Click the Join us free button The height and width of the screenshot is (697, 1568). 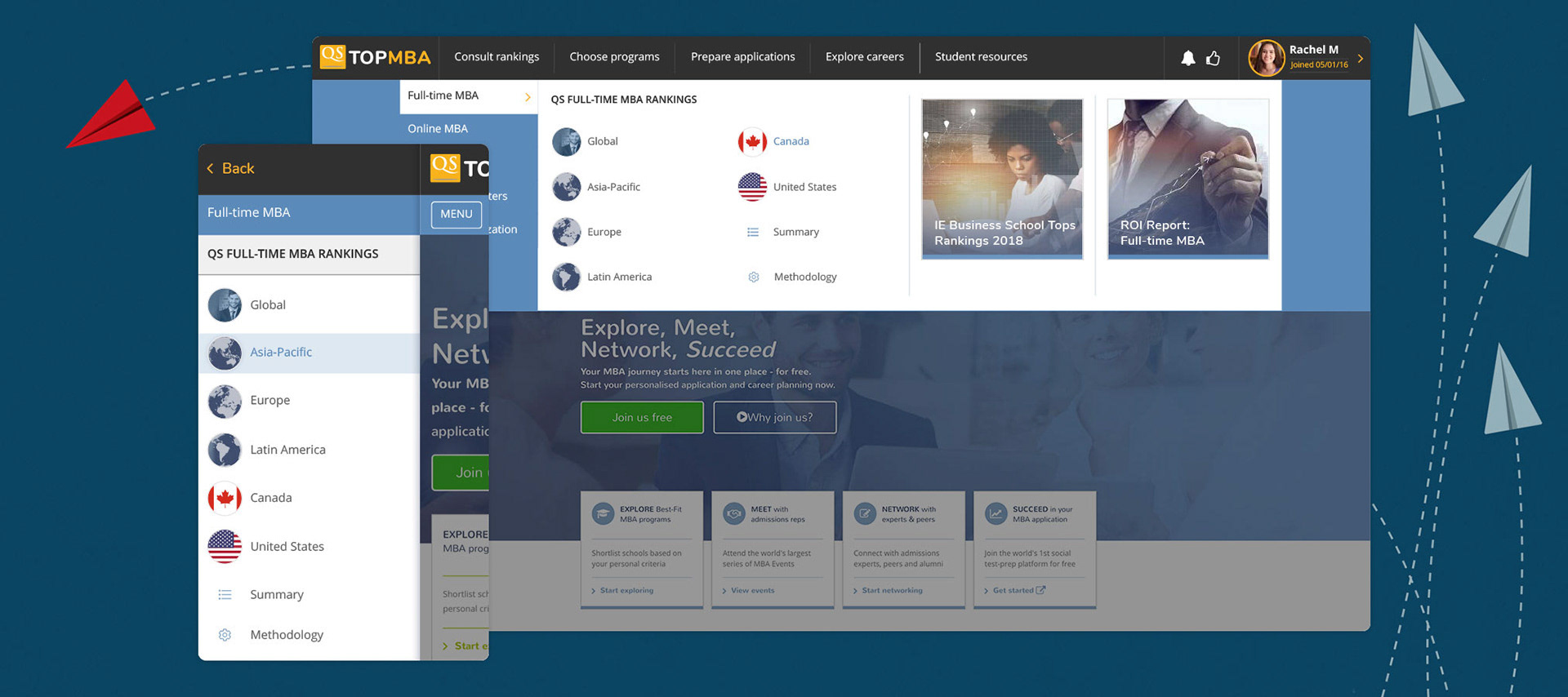(x=642, y=417)
